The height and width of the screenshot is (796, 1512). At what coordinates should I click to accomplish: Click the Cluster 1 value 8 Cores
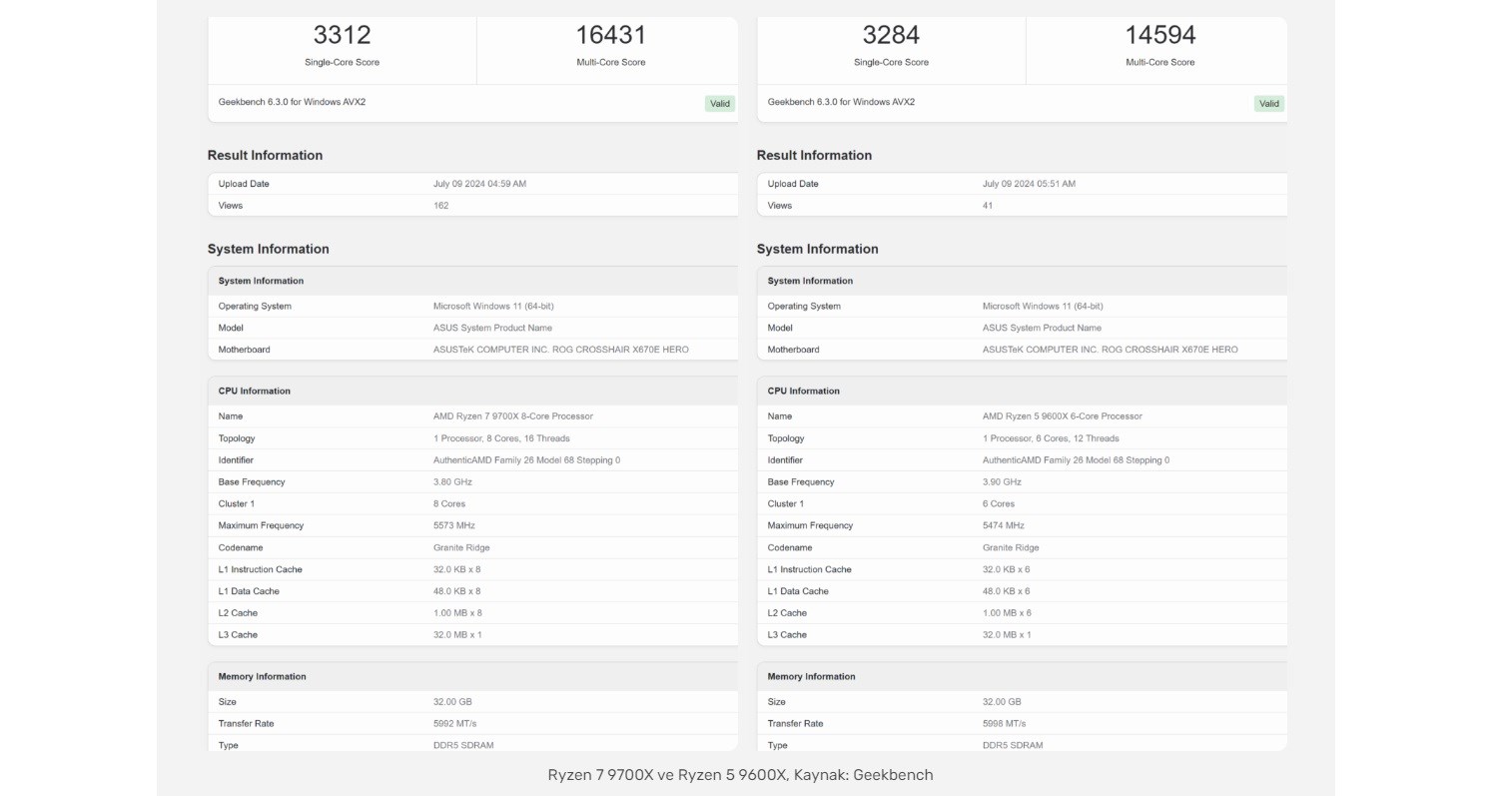click(449, 504)
